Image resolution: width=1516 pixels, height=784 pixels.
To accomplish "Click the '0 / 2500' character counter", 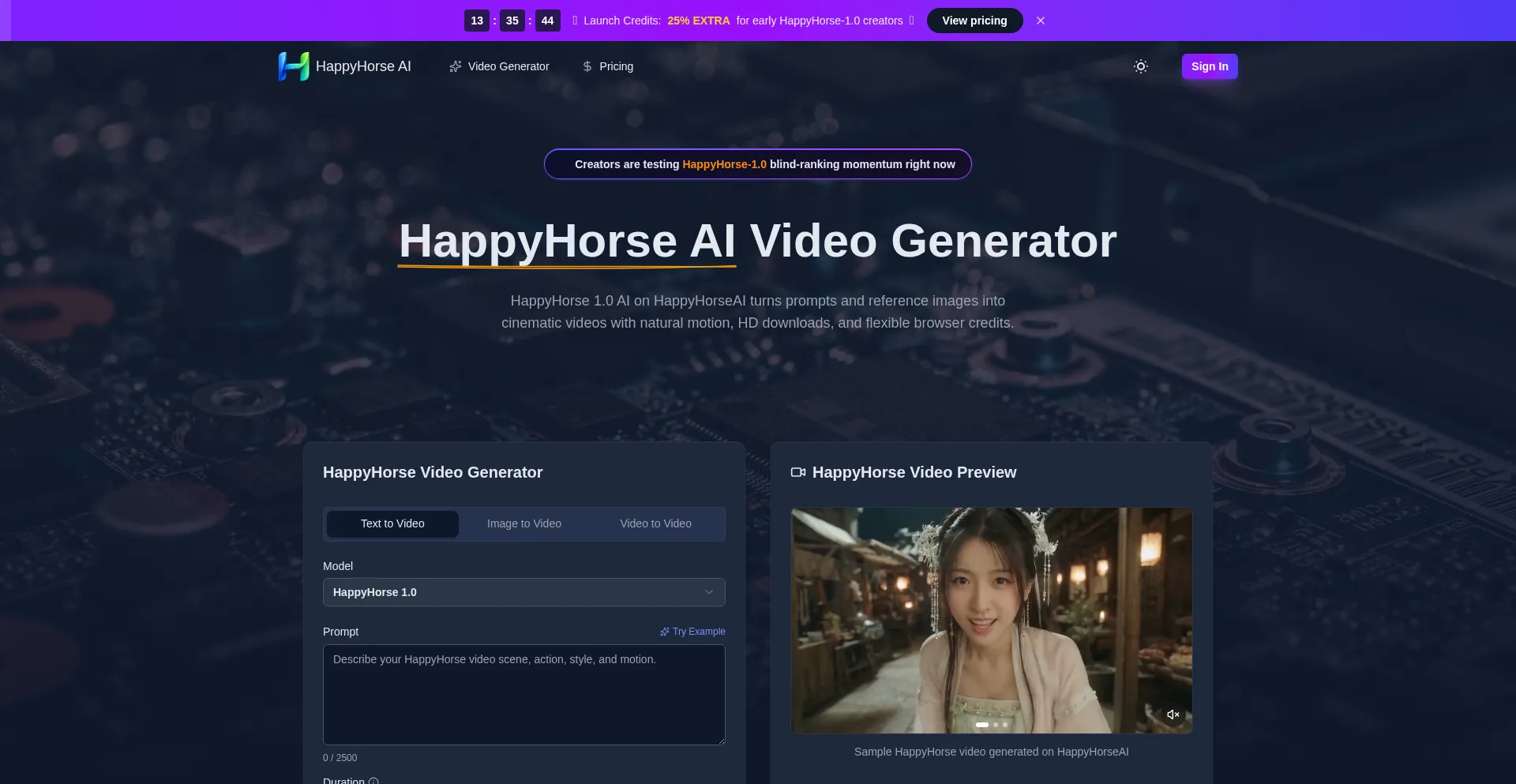I will pyautogui.click(x=340, y=758).
